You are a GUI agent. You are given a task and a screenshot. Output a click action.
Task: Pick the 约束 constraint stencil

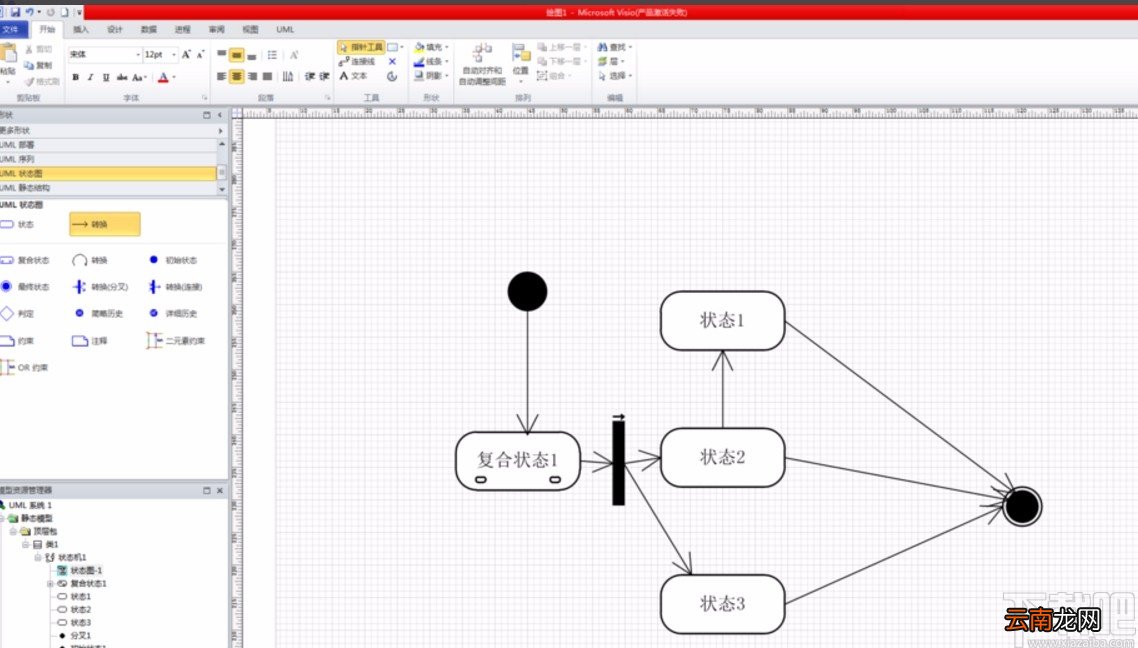coord(17,340)
